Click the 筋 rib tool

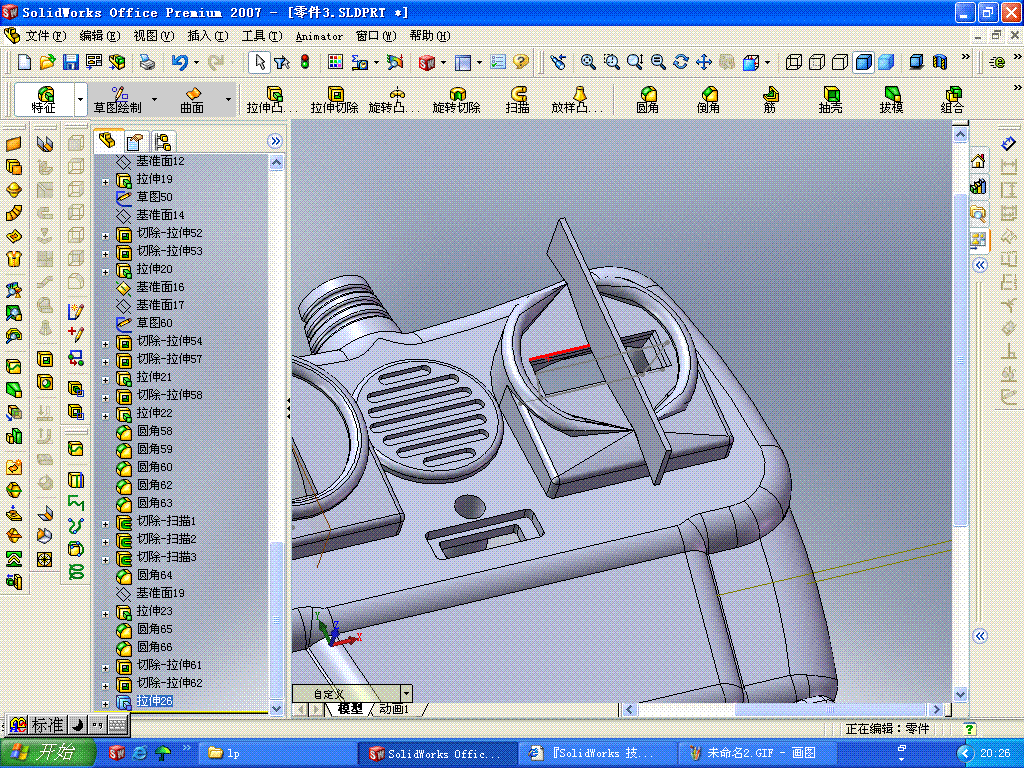[x=770, y=100]
